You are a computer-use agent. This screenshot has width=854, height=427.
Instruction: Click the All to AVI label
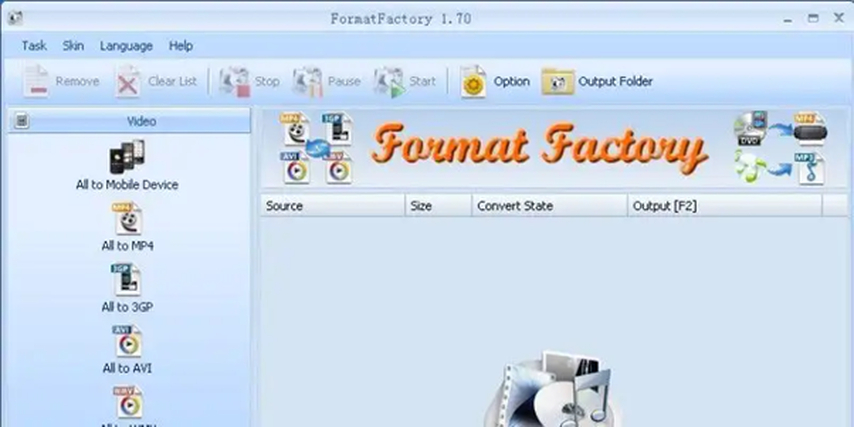pos(127,369)
